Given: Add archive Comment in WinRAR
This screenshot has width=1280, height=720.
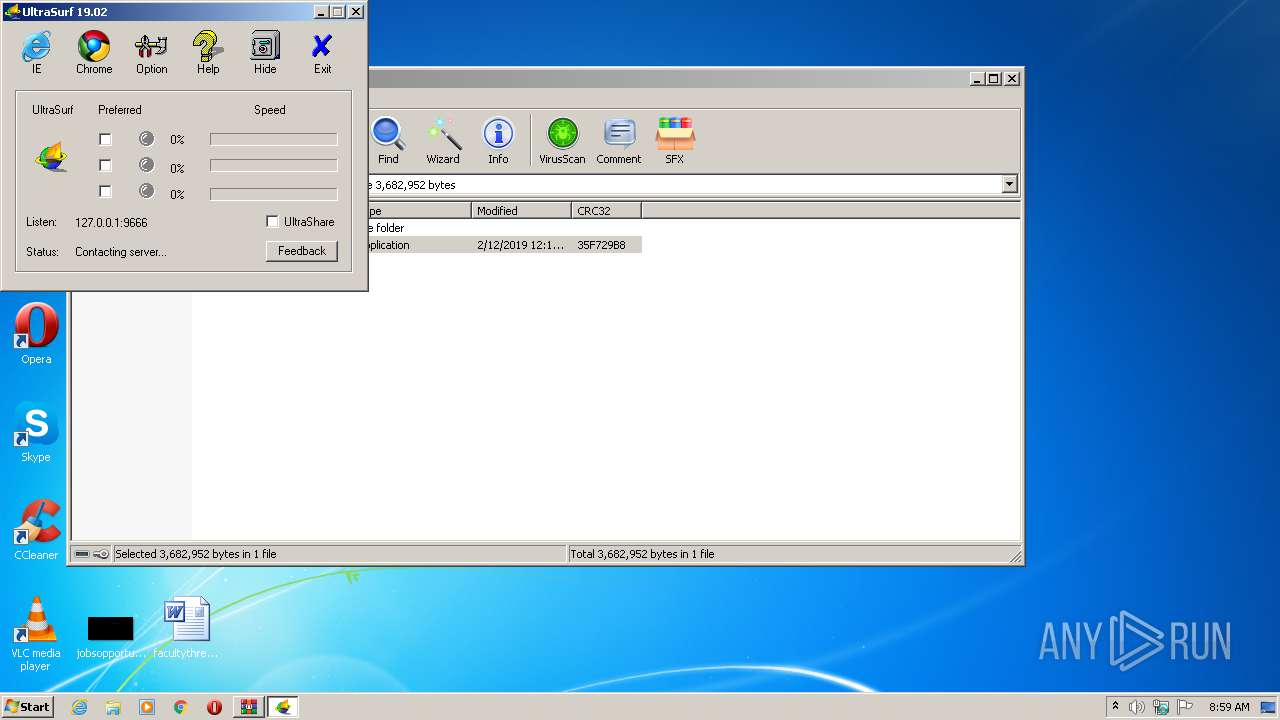Looking at the screenshot, I should [619, 140].
